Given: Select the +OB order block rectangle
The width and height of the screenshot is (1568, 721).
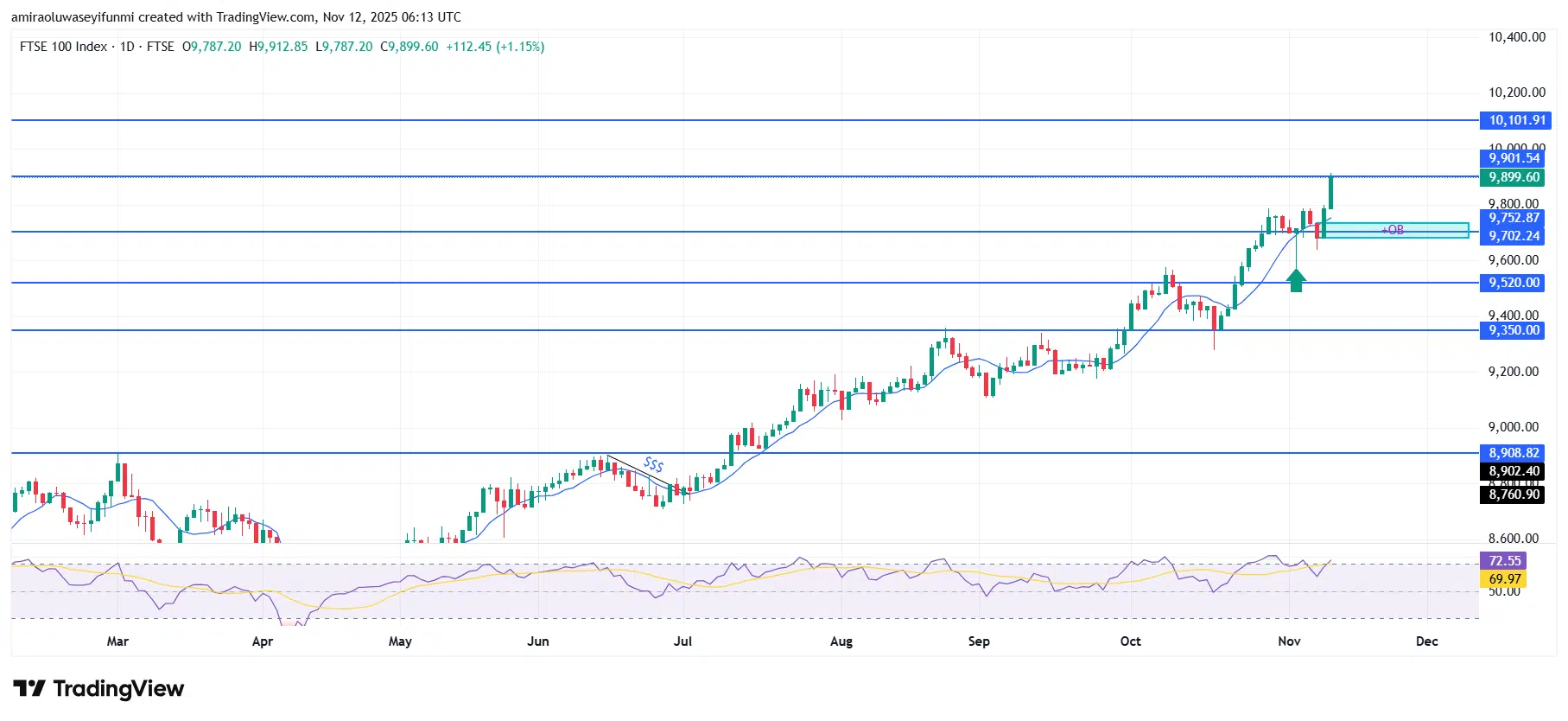Looking at the screenshot, I should coord(1395,230).
